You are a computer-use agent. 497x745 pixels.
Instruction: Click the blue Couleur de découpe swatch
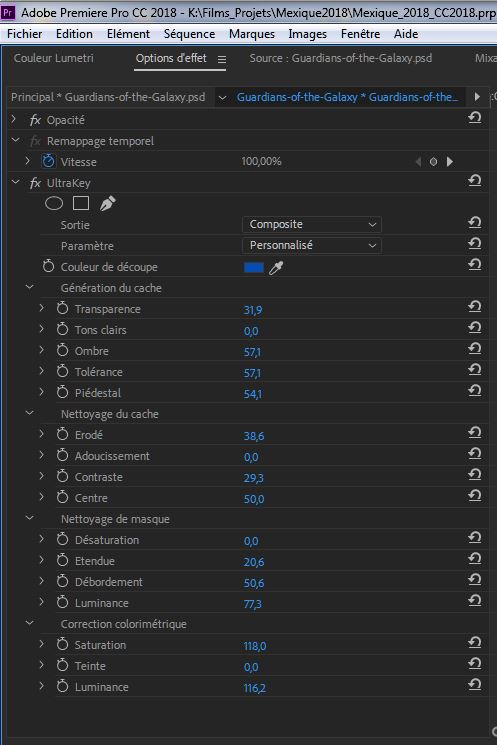(254, 267)
